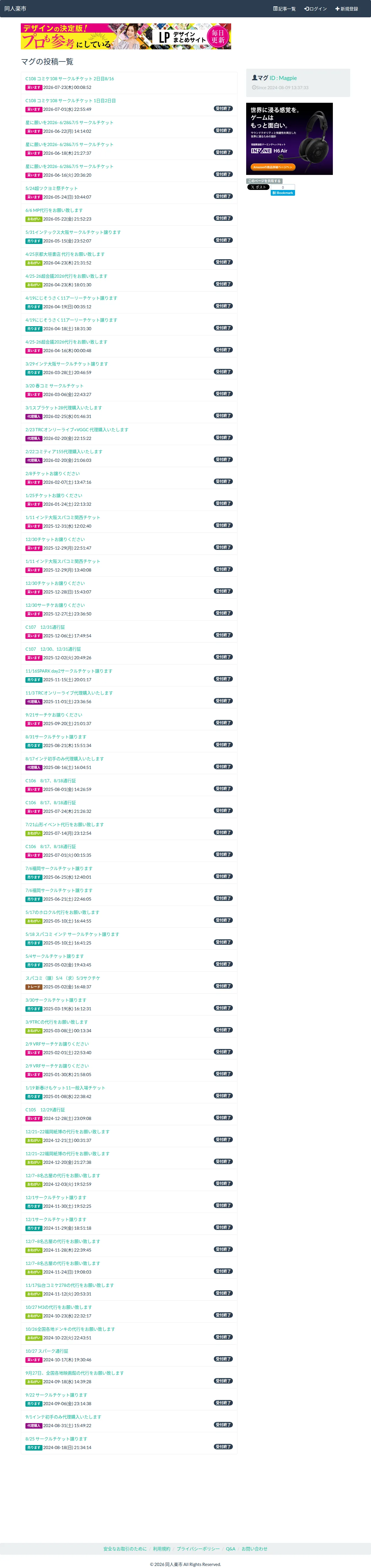Viewport: 371px width, 1568px height.
Task: Open the デザインまとめサイト banner ad
Action: point(126,37)
